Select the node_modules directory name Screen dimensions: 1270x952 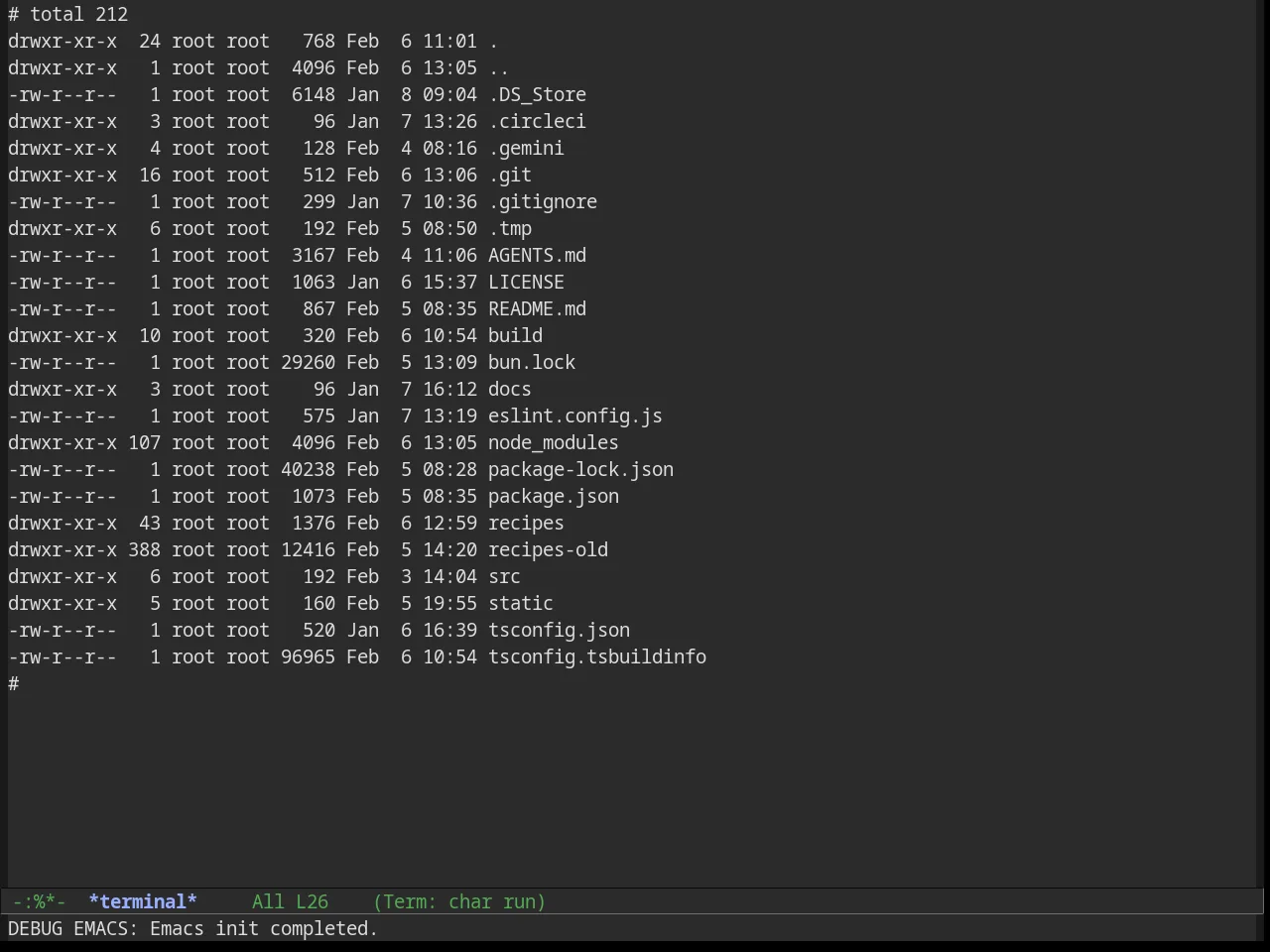[554, 442]
